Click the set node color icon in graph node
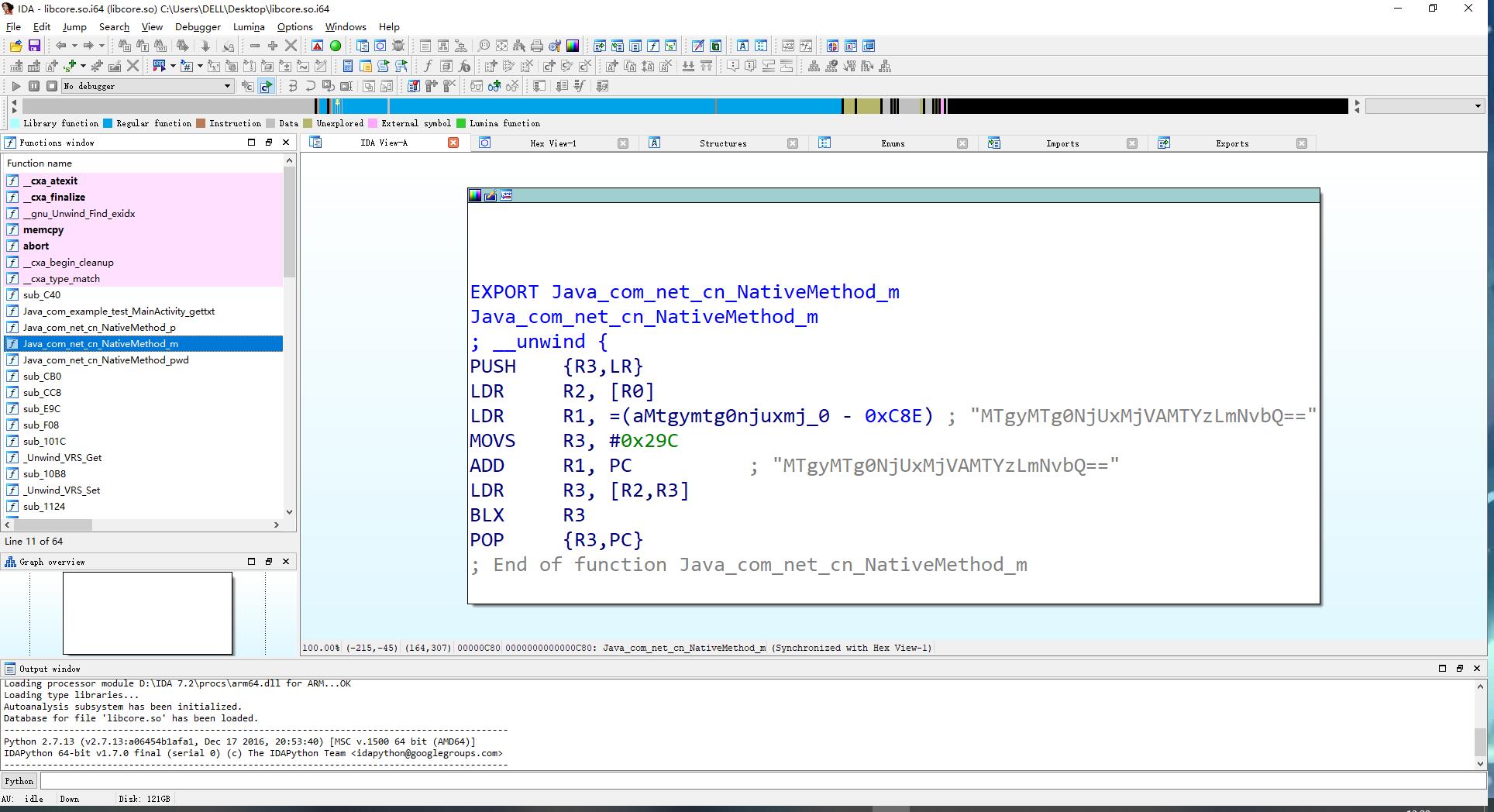Viewport: 1494px width, 812px height. tap(475, 195)
